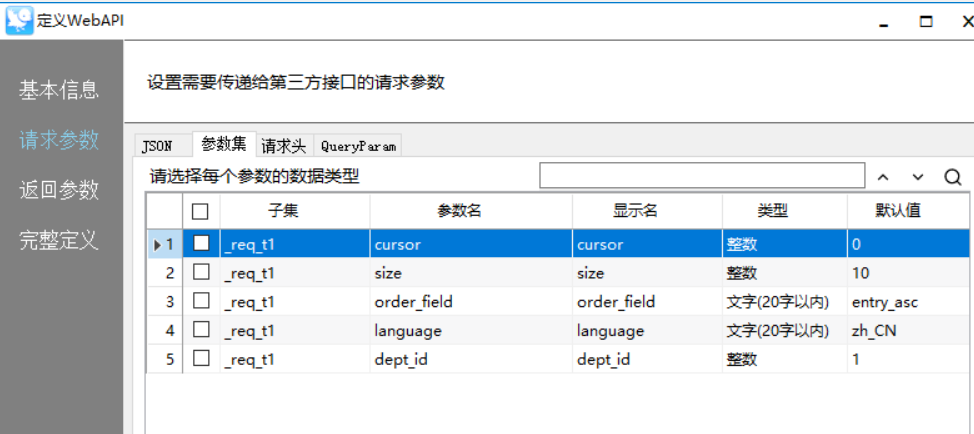Screen dimensions: 974x434
Task: Open the QueryParam tab
Action: (x=358, y=146)
